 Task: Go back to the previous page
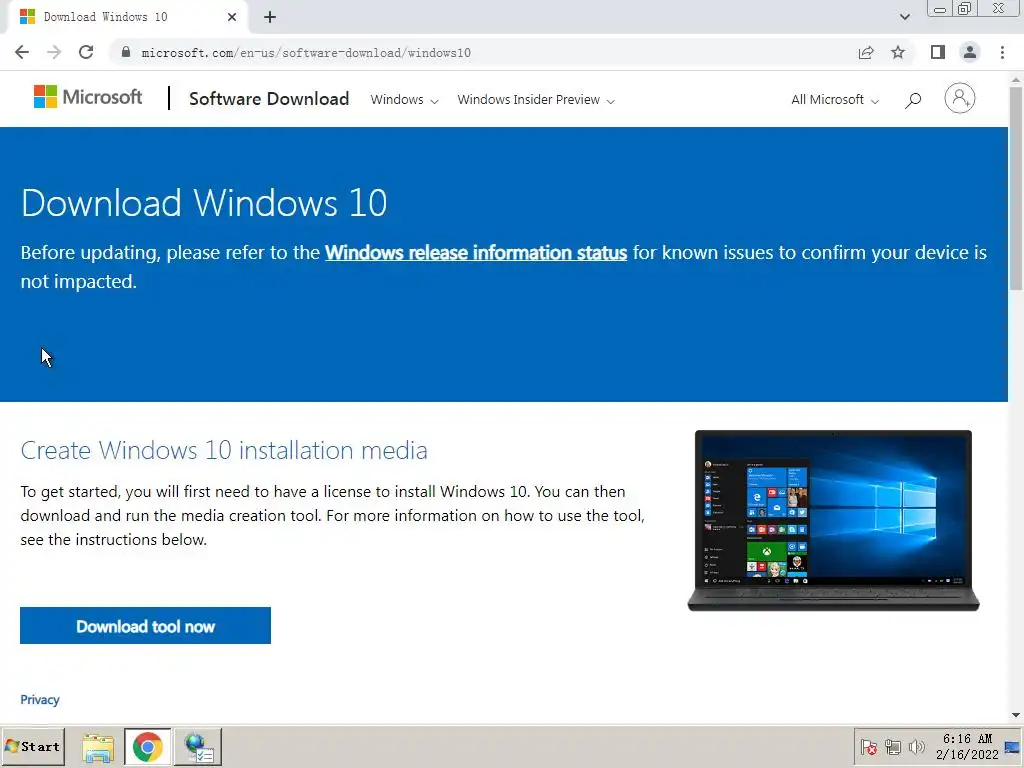tap(22, 52)
